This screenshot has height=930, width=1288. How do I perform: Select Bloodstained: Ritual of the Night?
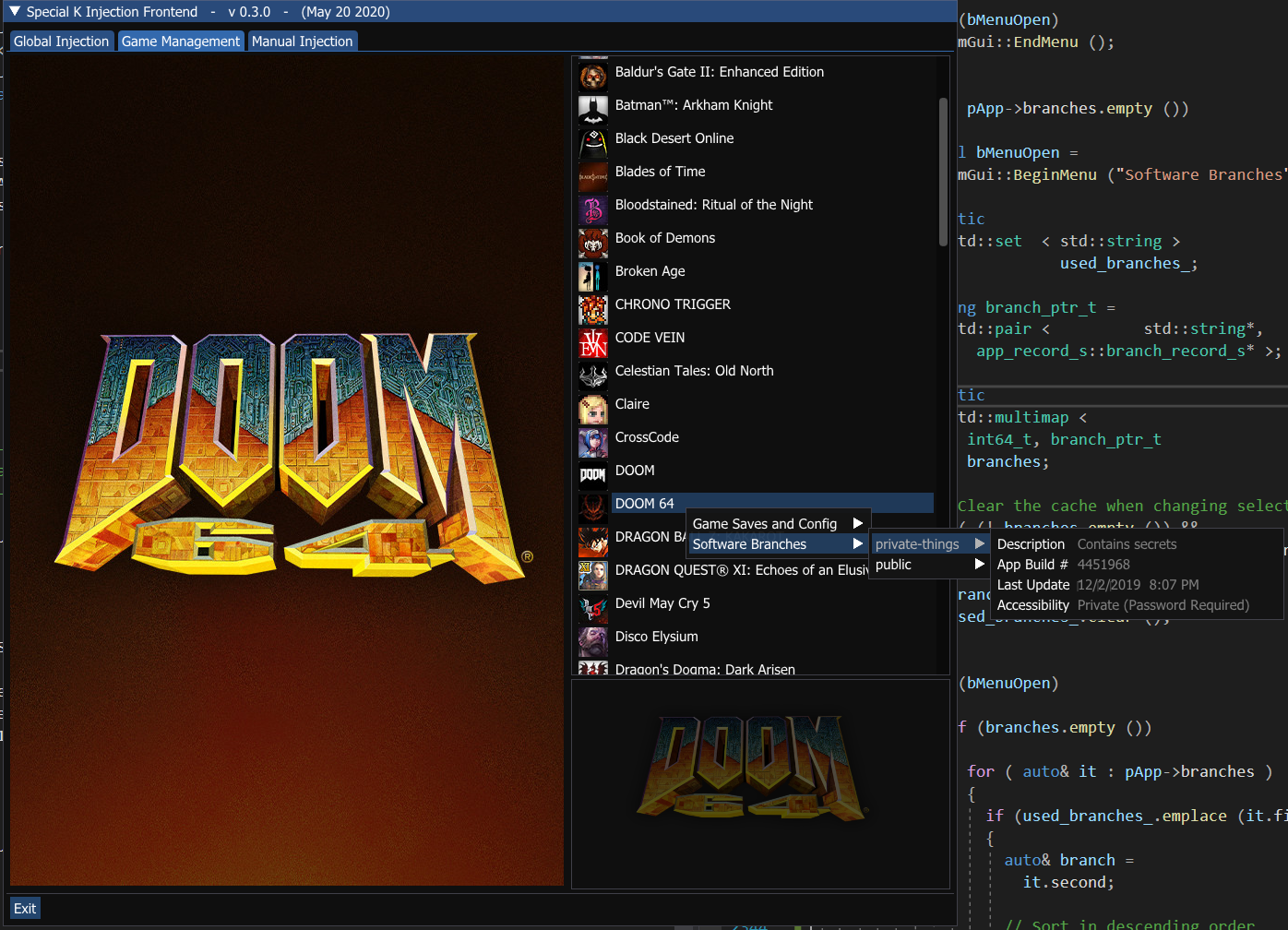click(x=714, y=205)
